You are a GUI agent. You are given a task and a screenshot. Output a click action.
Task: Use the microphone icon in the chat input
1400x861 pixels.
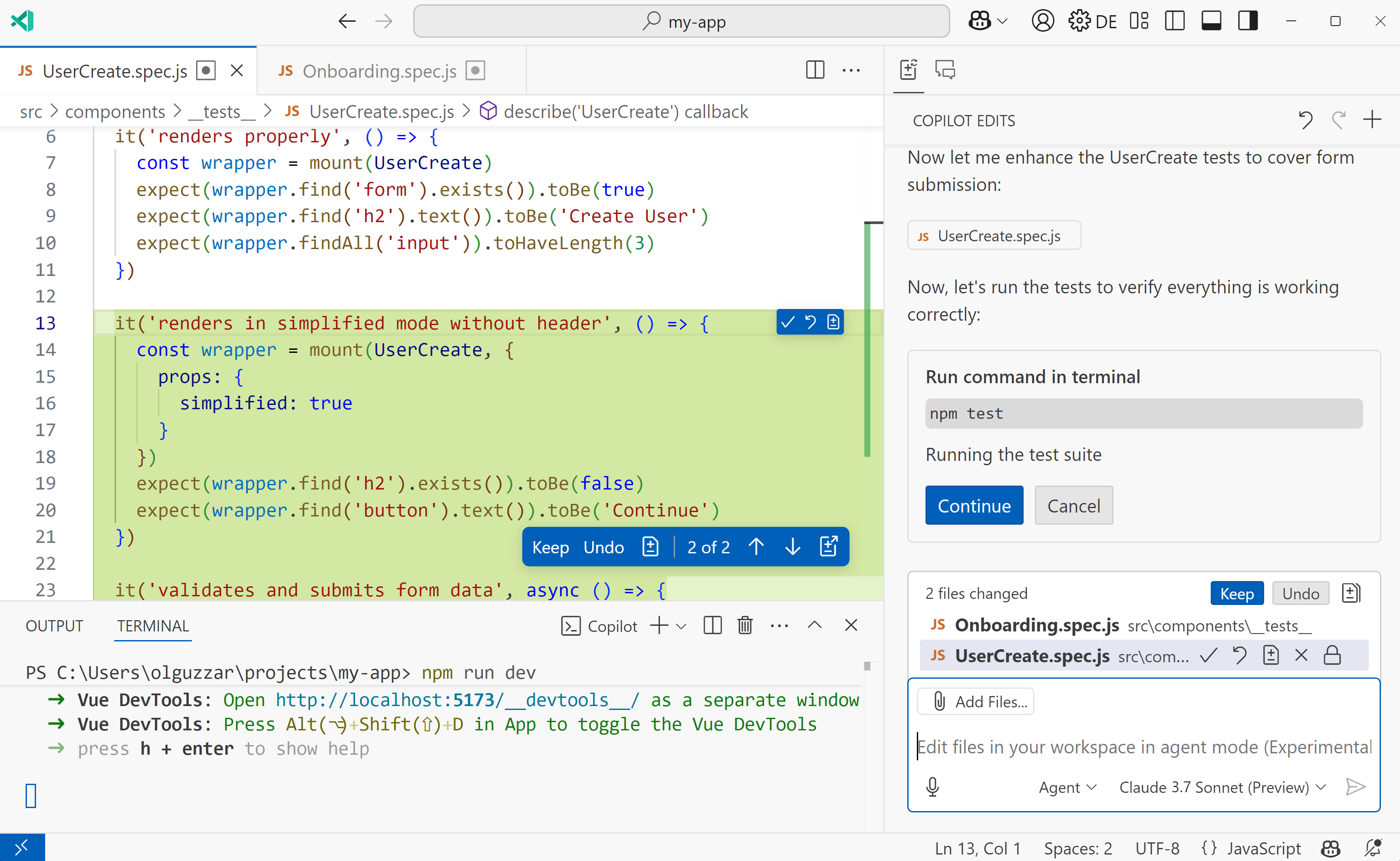[932, 786]
